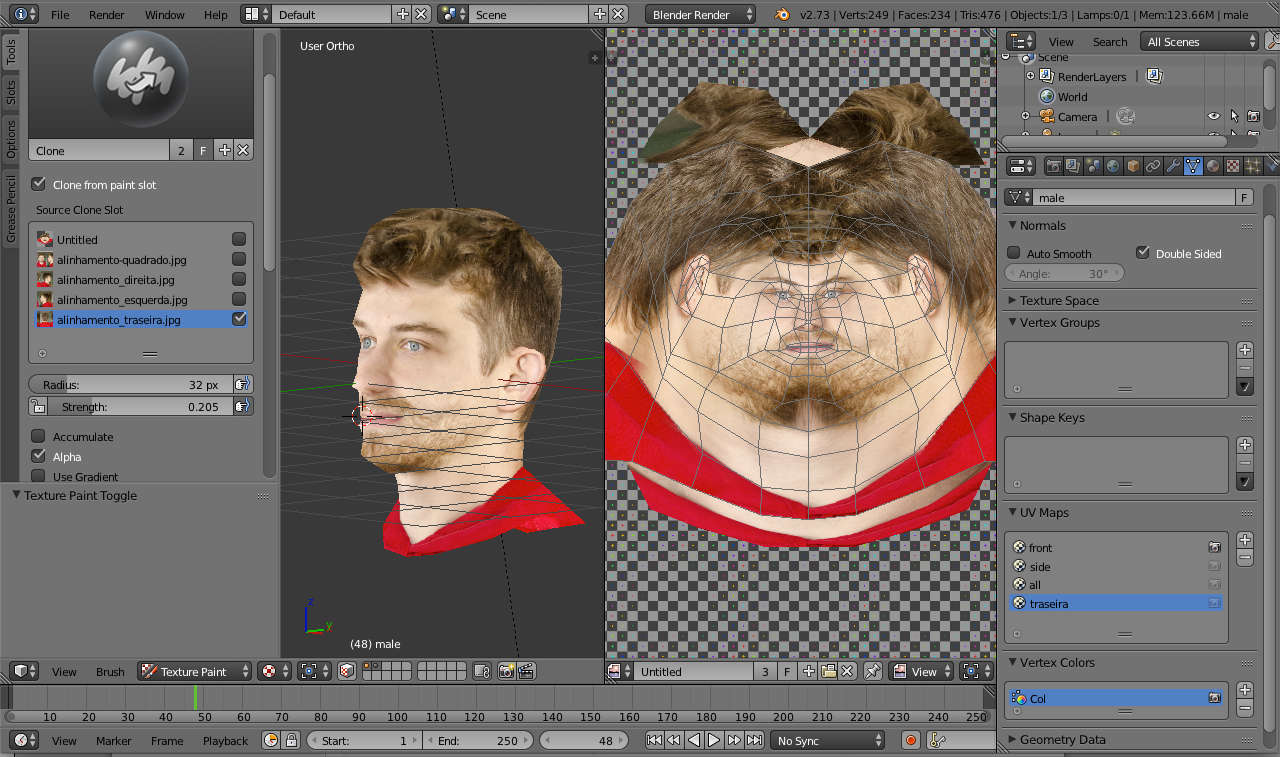Viewport: 1280px width, 757px height.
Task: Toggle Clone from paint slot checkbox
Action: [x=38, y=184]
